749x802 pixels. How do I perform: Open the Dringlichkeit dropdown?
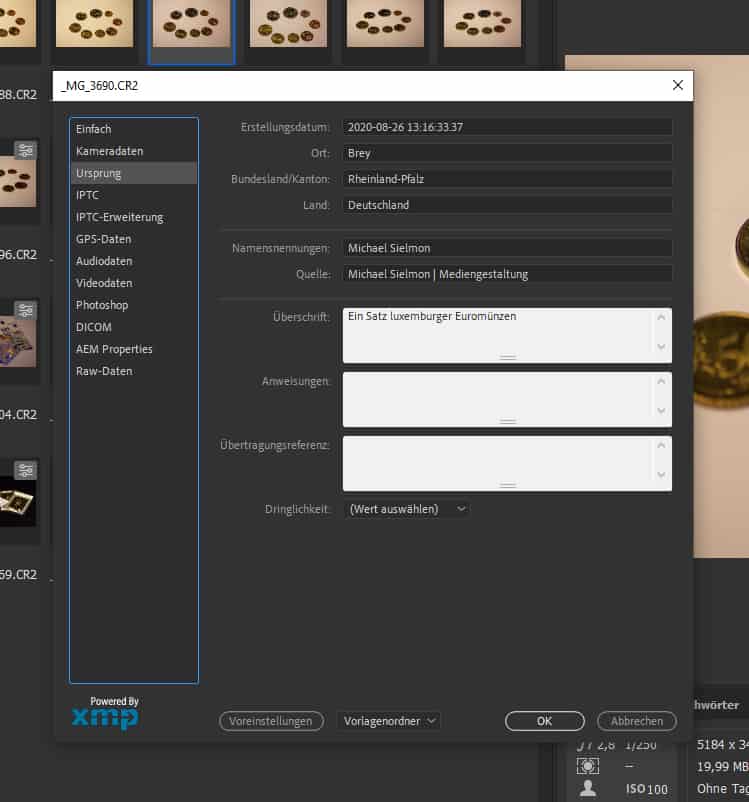click(407, 509)
